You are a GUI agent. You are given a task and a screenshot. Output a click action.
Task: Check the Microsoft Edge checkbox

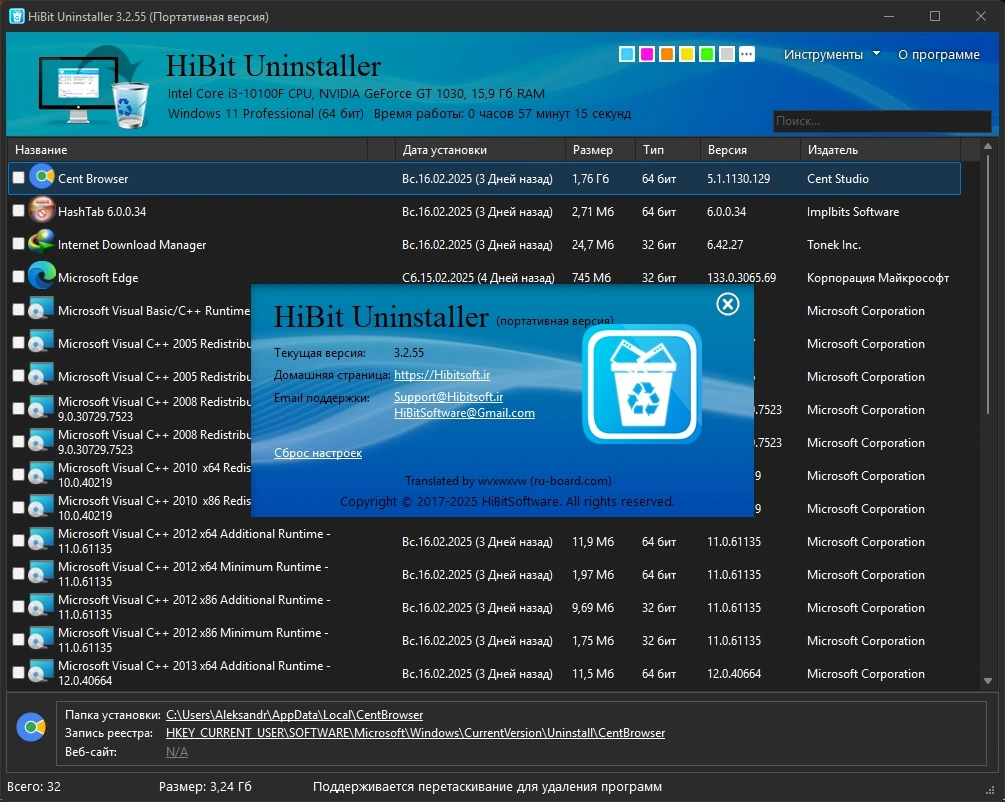click(x=19, y=276)
